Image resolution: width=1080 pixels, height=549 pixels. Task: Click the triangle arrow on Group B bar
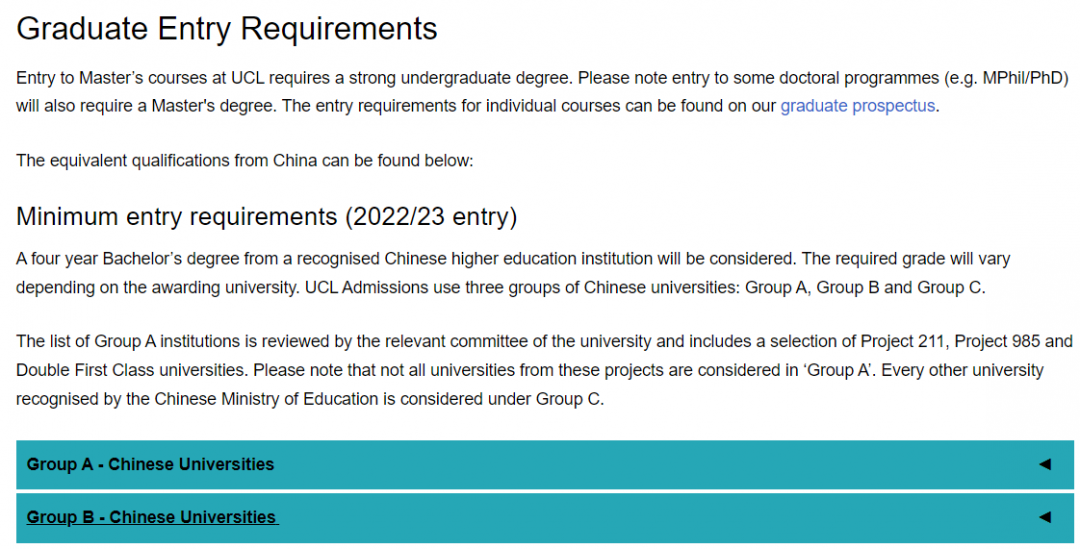click(x=1045, y=517)
